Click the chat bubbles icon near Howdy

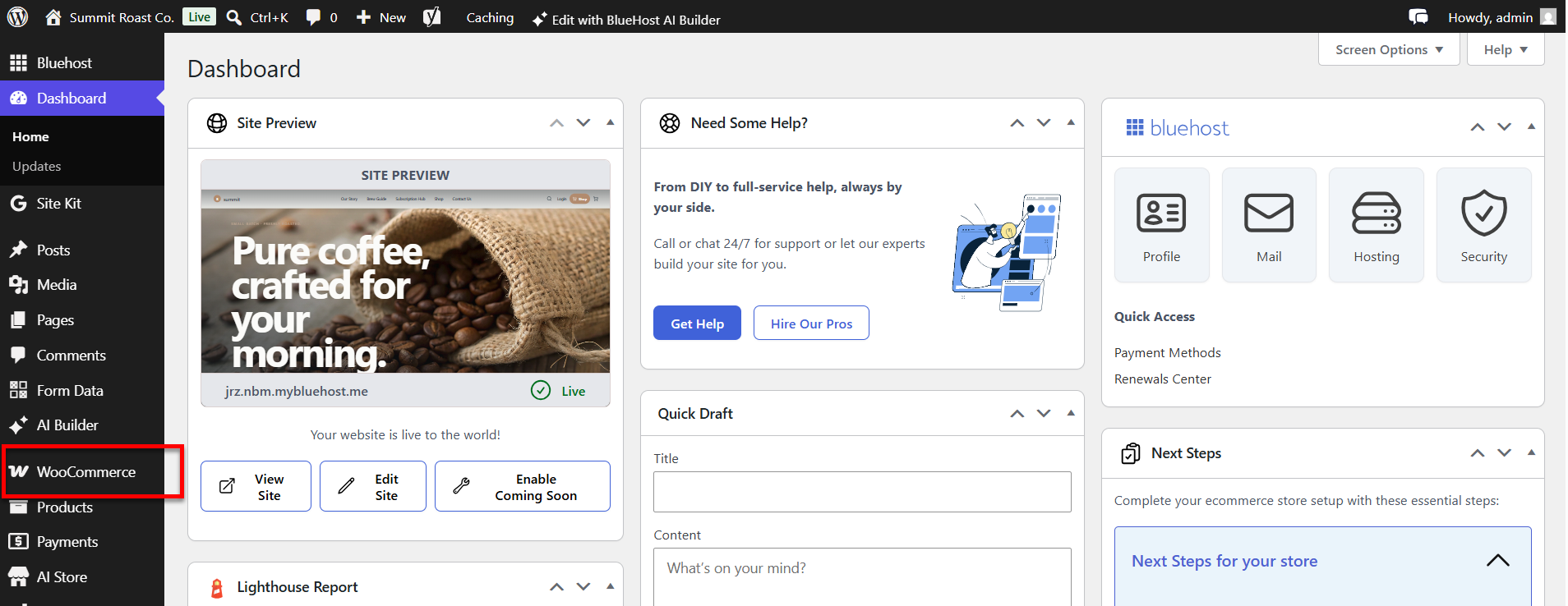click(x=1418, y=16)
